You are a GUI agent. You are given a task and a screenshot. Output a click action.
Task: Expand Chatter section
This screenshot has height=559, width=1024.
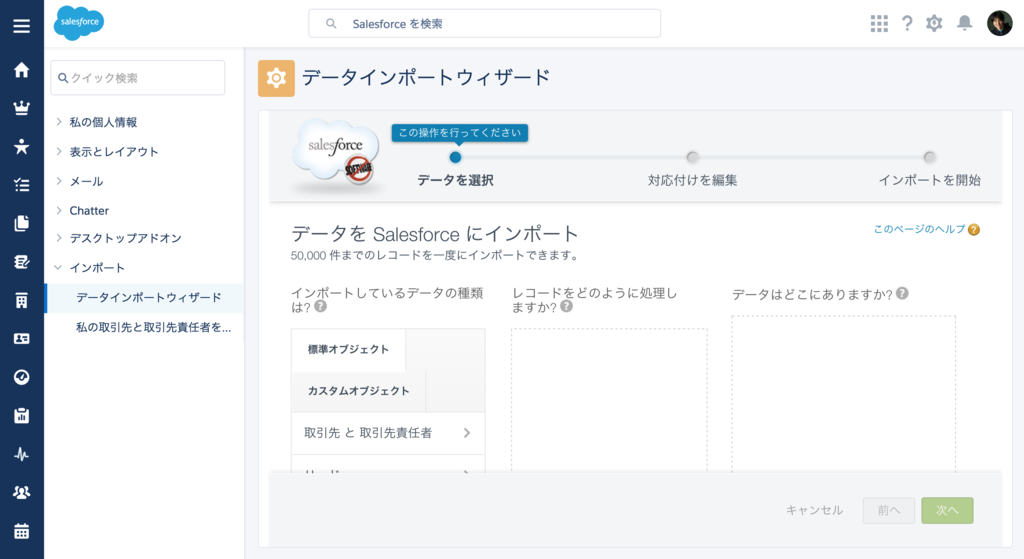(59, 210)
